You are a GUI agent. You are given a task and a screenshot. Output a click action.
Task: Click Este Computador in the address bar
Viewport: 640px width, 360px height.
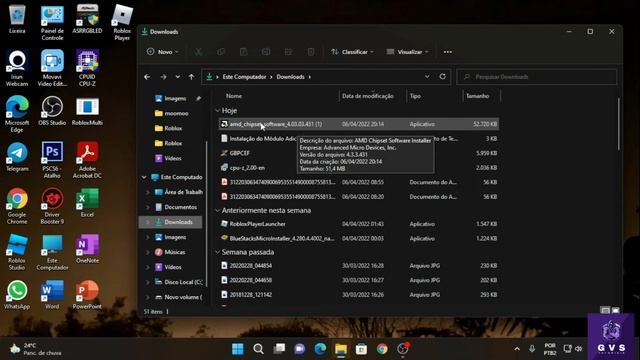[244, 77]
